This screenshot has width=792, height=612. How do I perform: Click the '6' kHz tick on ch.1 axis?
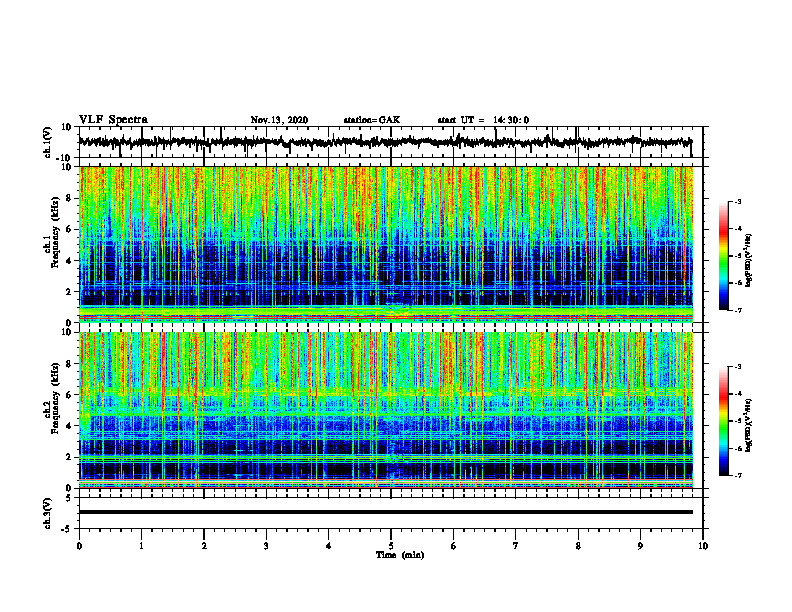tap(69, 230)
